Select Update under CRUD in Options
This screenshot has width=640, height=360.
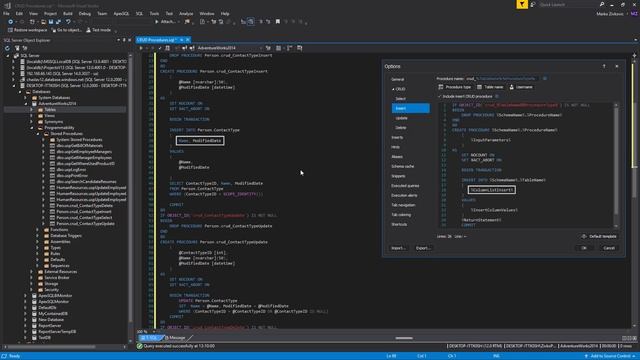(402, 118)
